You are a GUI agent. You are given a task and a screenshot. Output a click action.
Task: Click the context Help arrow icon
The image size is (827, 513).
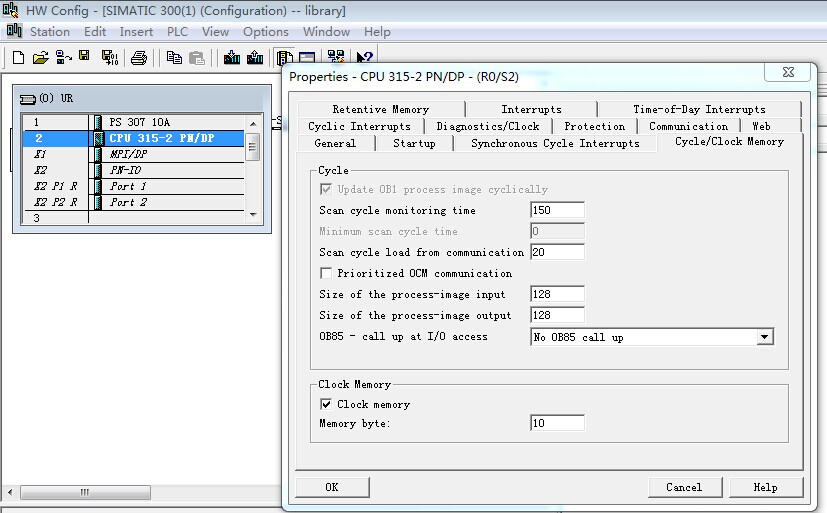click(364, 57)
